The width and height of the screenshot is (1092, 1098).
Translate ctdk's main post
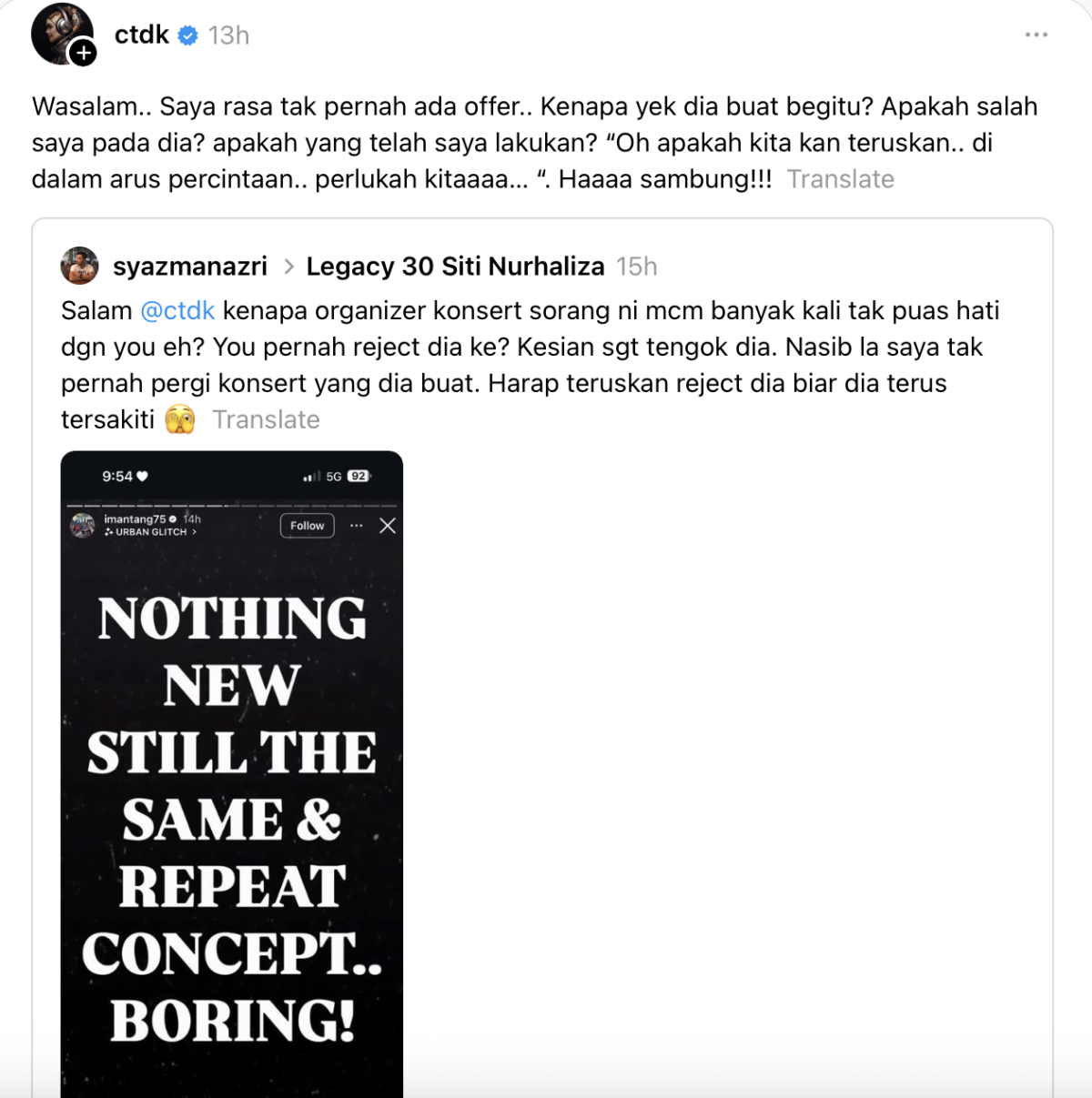[840, 179]
